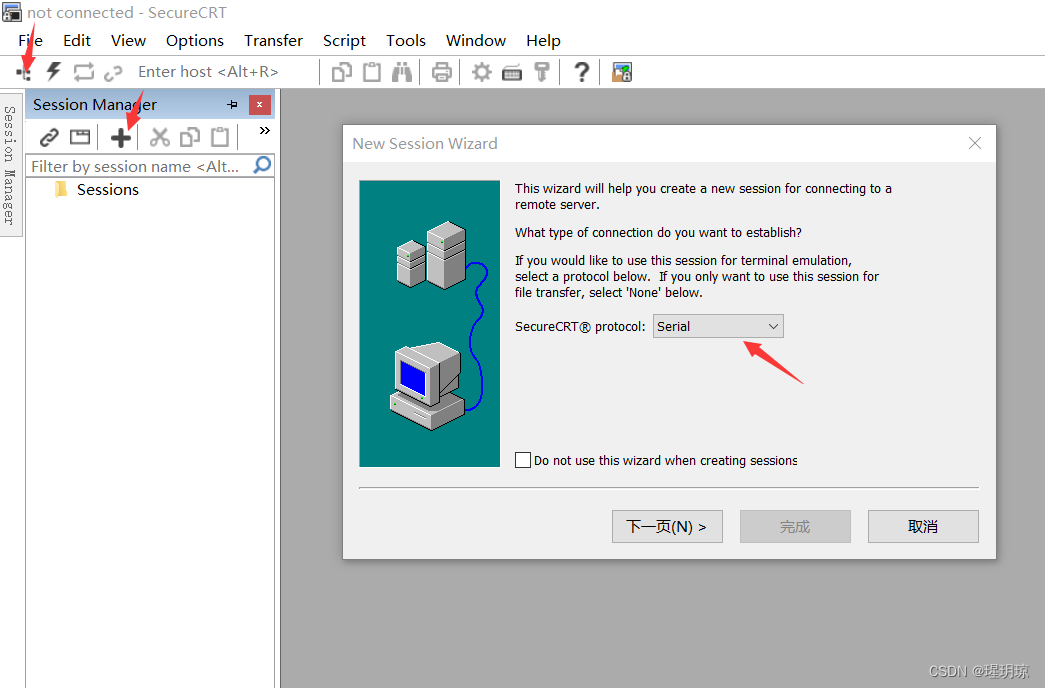Click the Paste clipboard icon in main toolbar

(x=372, y=71)
